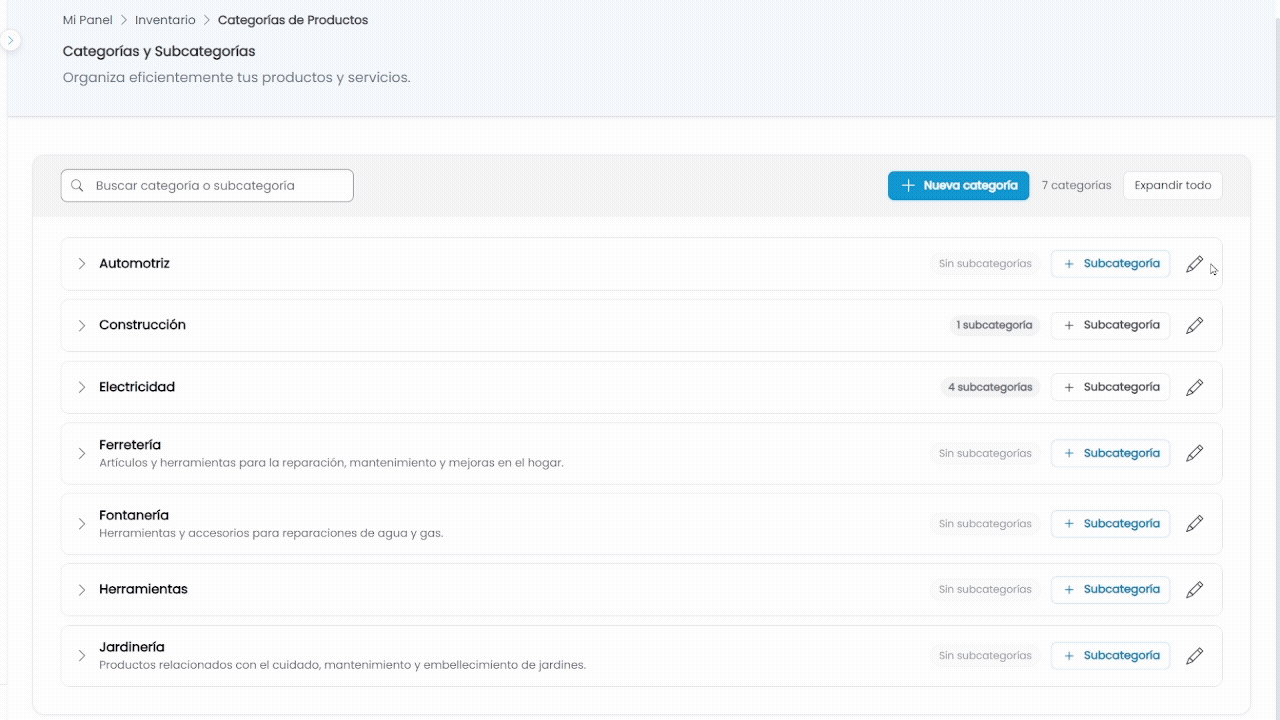Viewport: 1280px width, 720px height.
Task: Expand the Ferretería category row
Action: click(82, 453)
